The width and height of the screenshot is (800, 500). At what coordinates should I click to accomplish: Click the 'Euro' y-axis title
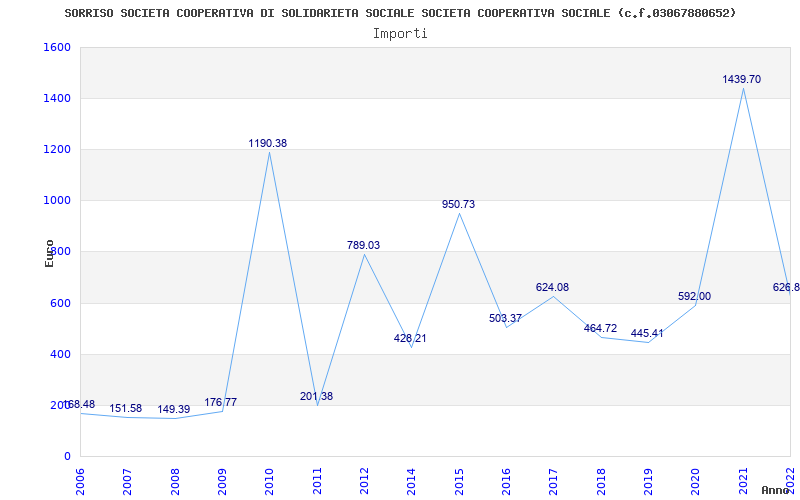[x=49, y=253]
